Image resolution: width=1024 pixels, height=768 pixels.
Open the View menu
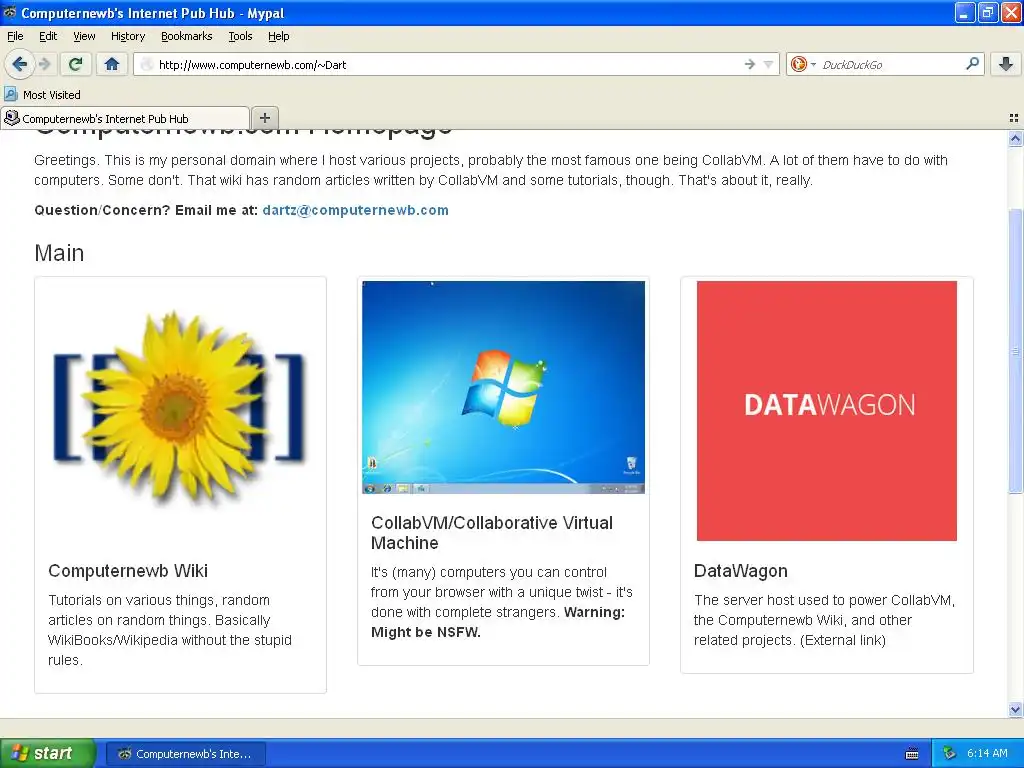pyautogui.click(x=84, y=37)
